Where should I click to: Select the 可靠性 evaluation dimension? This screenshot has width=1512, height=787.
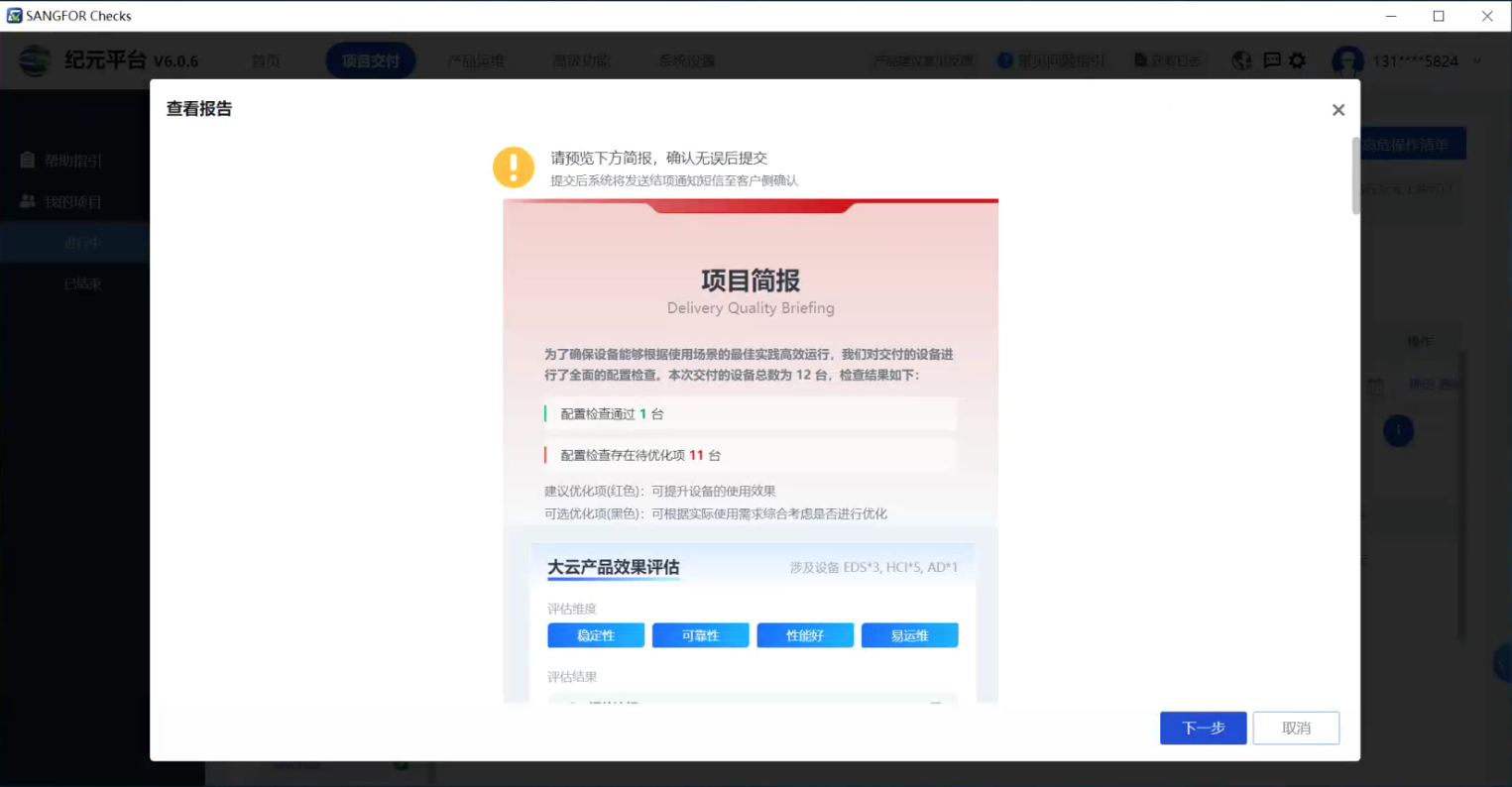[x=700, y=635]
